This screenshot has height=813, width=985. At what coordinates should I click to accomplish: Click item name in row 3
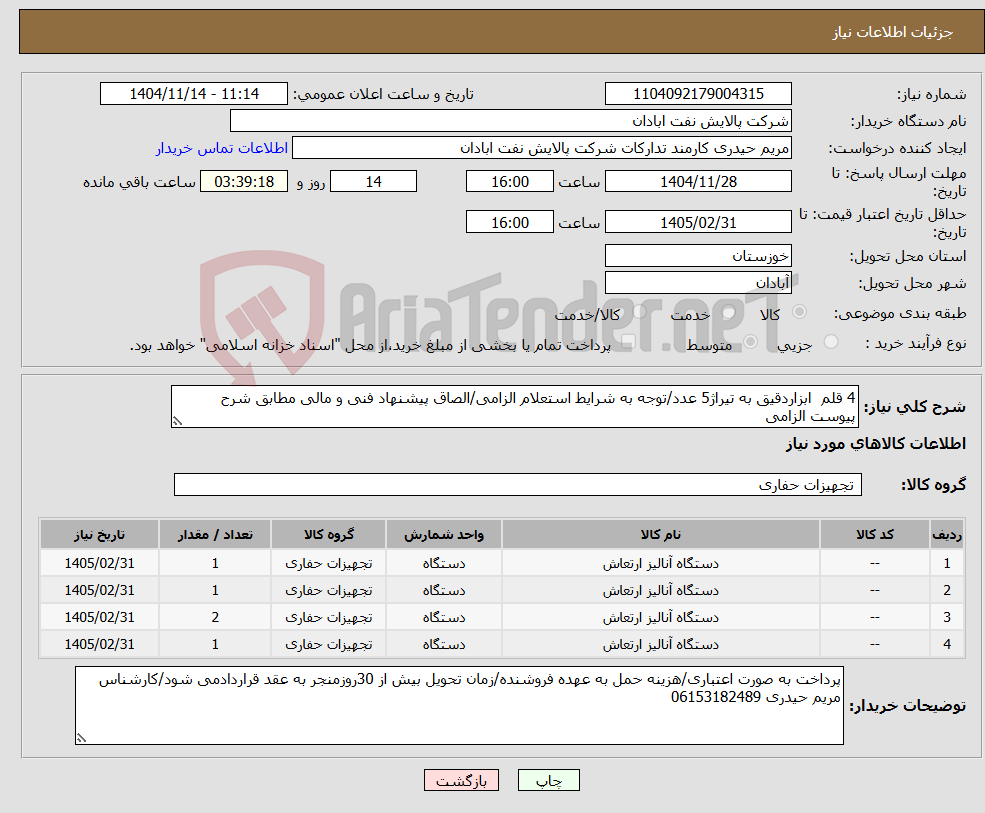click(660, 618)
